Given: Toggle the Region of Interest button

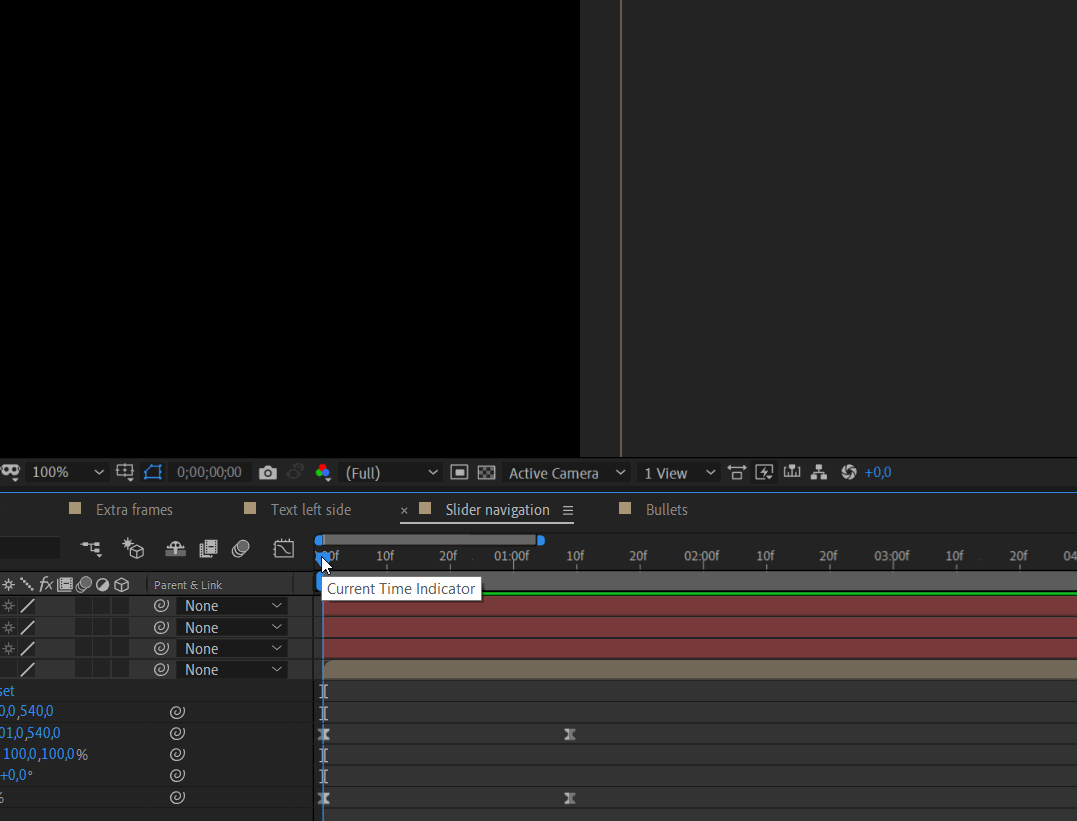Looking at the screenshot, I should [x=459, y=473].
